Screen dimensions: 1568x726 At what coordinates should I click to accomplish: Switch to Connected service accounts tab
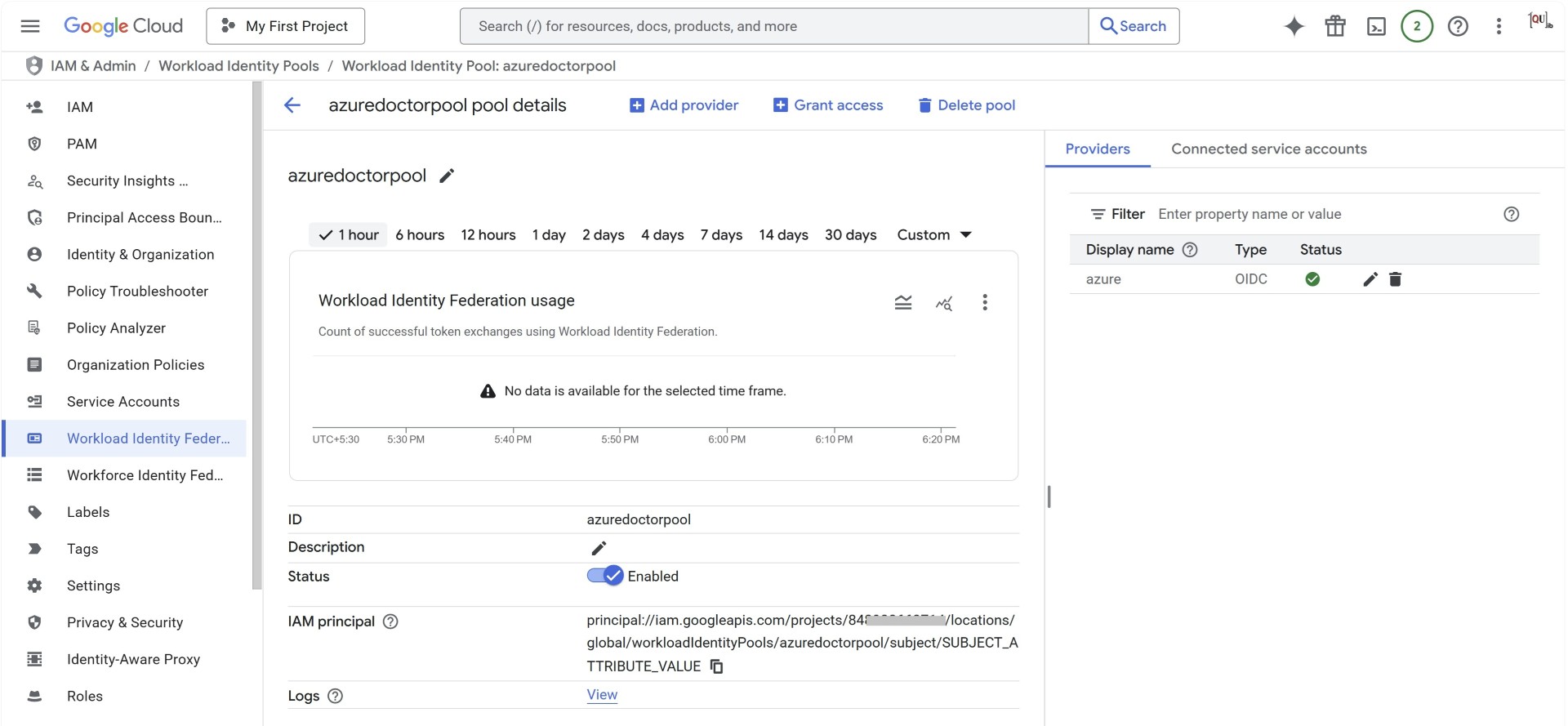[x=1269, y=149]
